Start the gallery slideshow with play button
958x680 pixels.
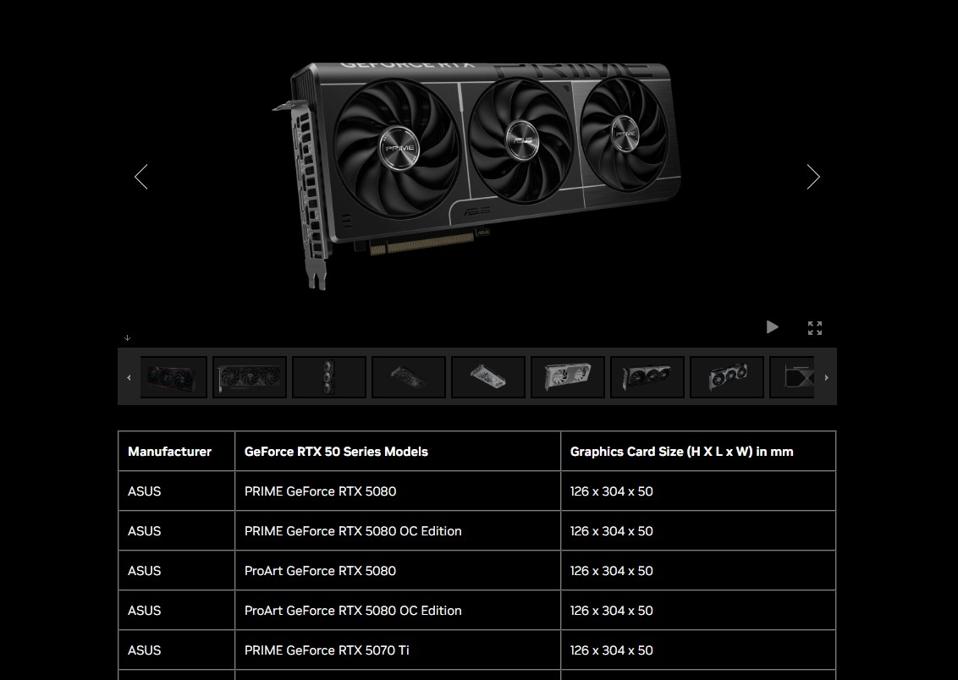(772, 327)
